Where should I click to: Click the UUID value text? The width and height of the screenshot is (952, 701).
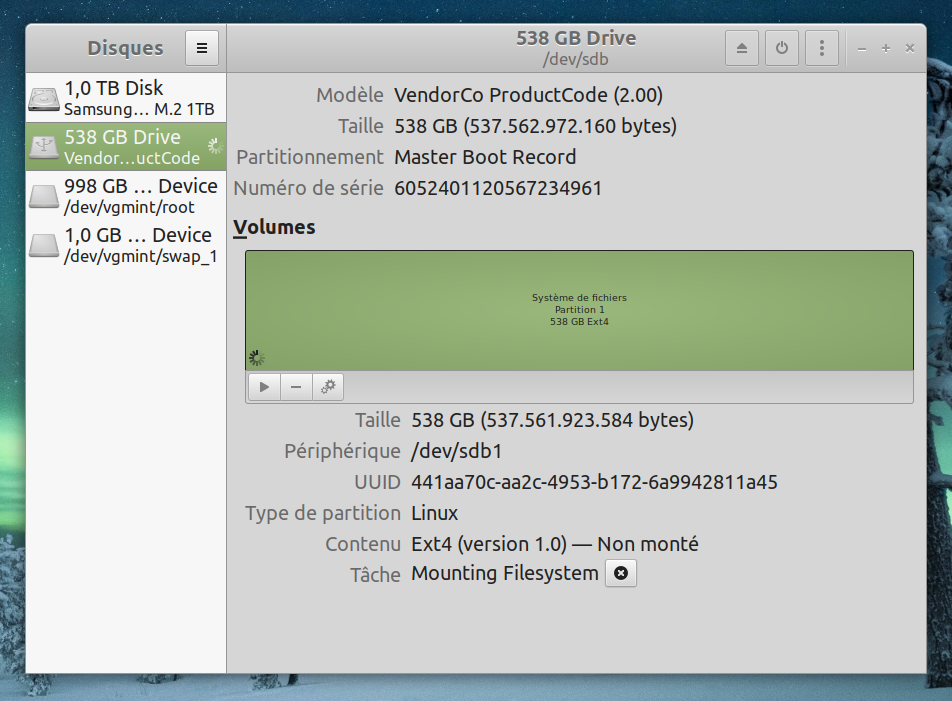pos(594,482)
